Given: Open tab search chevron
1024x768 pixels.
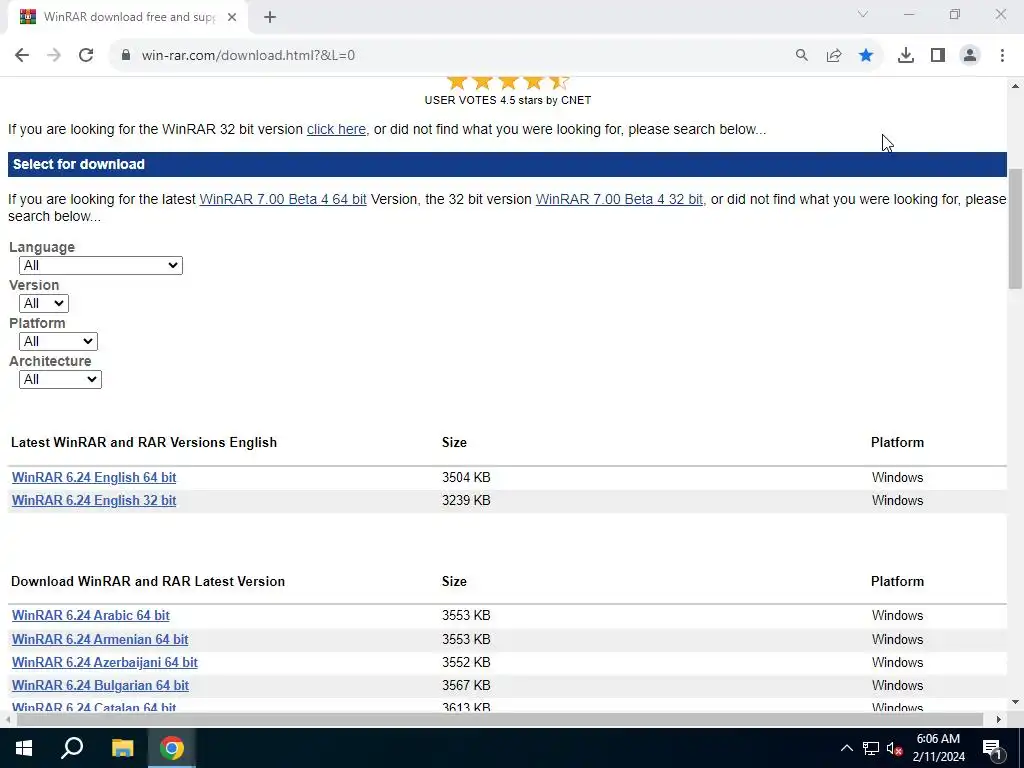Looking at the screenshot, I should [x=863, y=14].
